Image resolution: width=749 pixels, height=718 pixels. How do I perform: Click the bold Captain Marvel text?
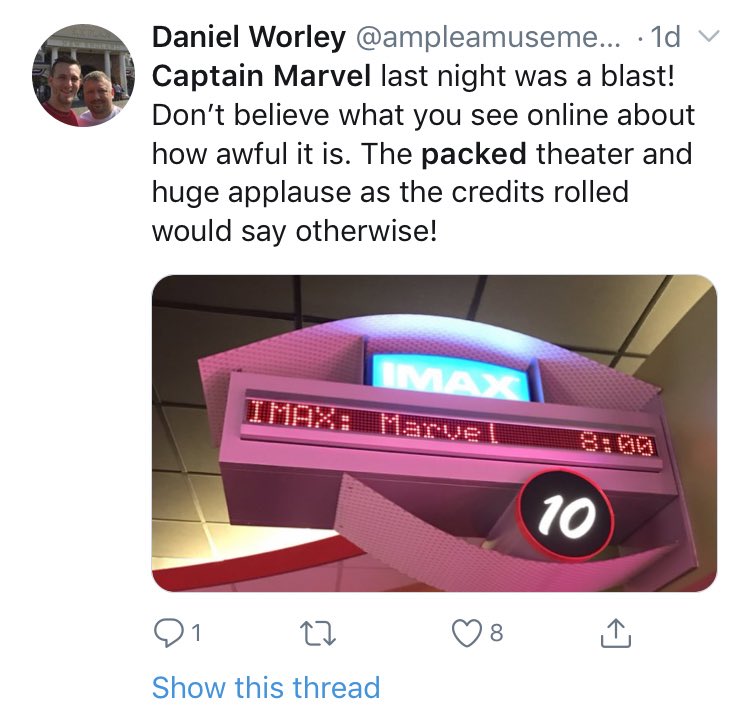pyautogui.click(x=261, y=76)
